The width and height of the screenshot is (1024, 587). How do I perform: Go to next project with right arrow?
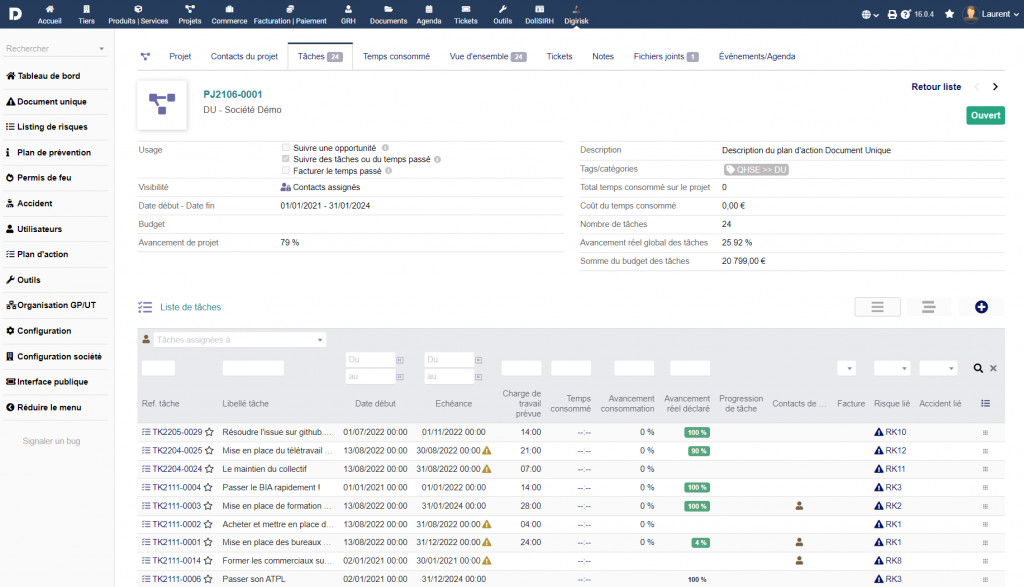tap(995, 87)
